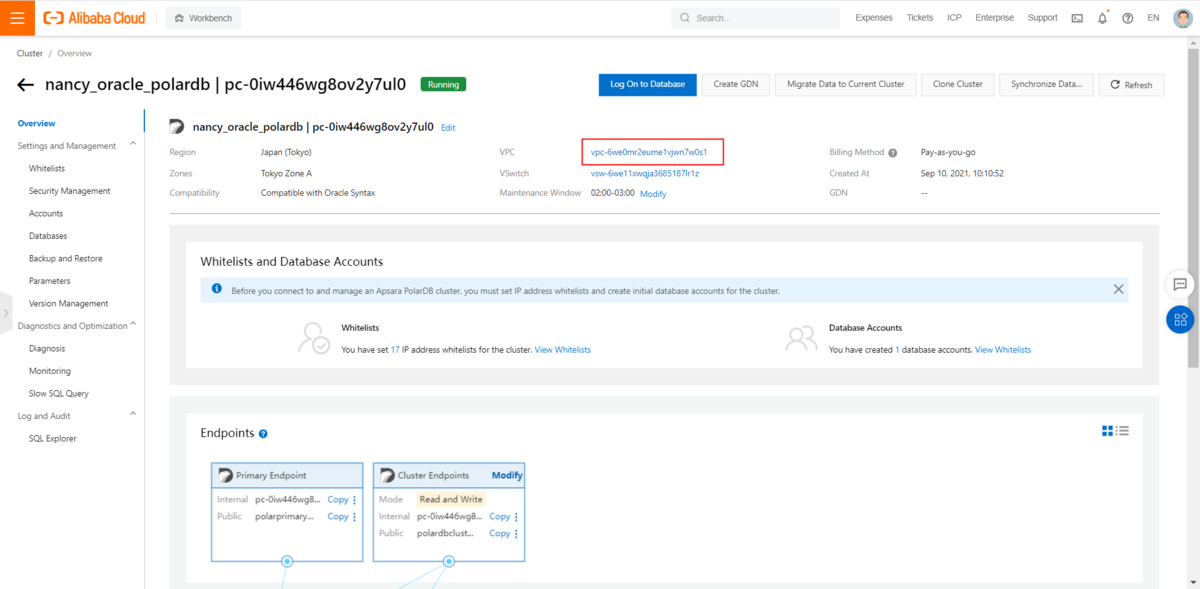Image resolution: width=1200 pixels, height=589 pixels.
Task: Focus the top Search field
Action: (x=755, y=18)
